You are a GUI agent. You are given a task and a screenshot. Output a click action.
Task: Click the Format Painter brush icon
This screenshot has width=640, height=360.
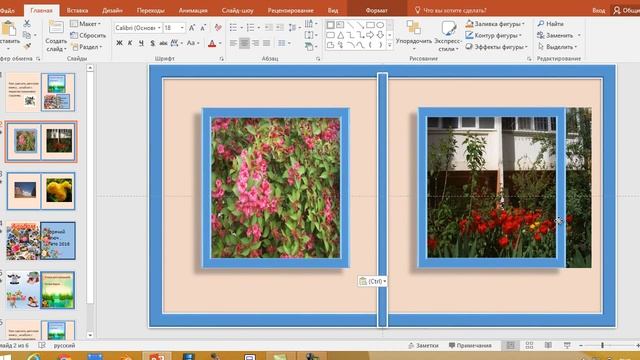[x=27, y=47]
